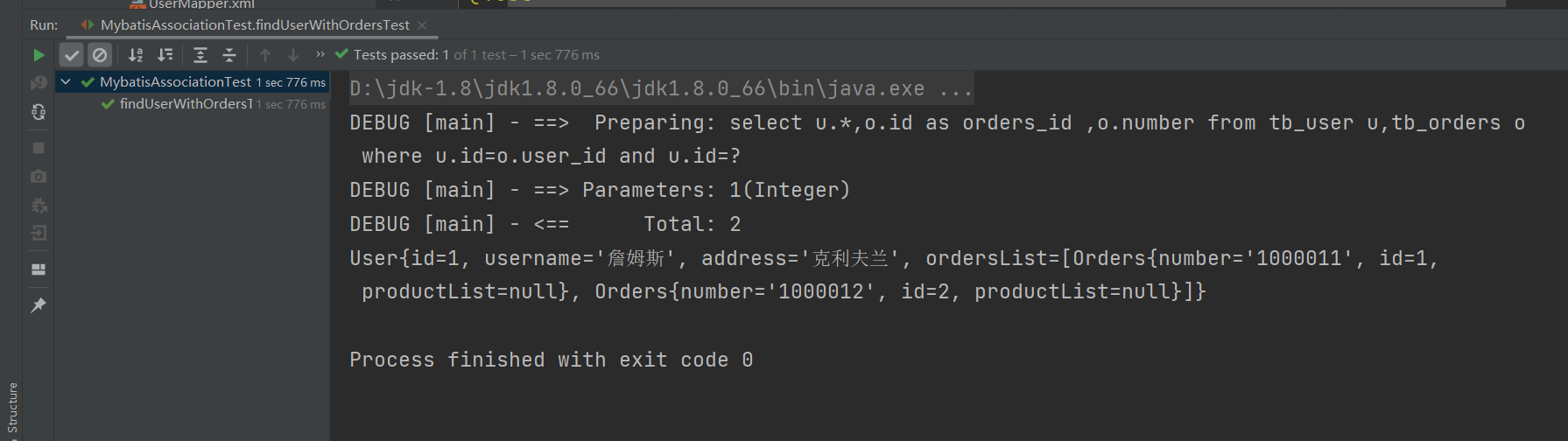Select the findUserWithOrdersTest result row
Viewport: 1568px width, 441px height.
click(193, 104)
